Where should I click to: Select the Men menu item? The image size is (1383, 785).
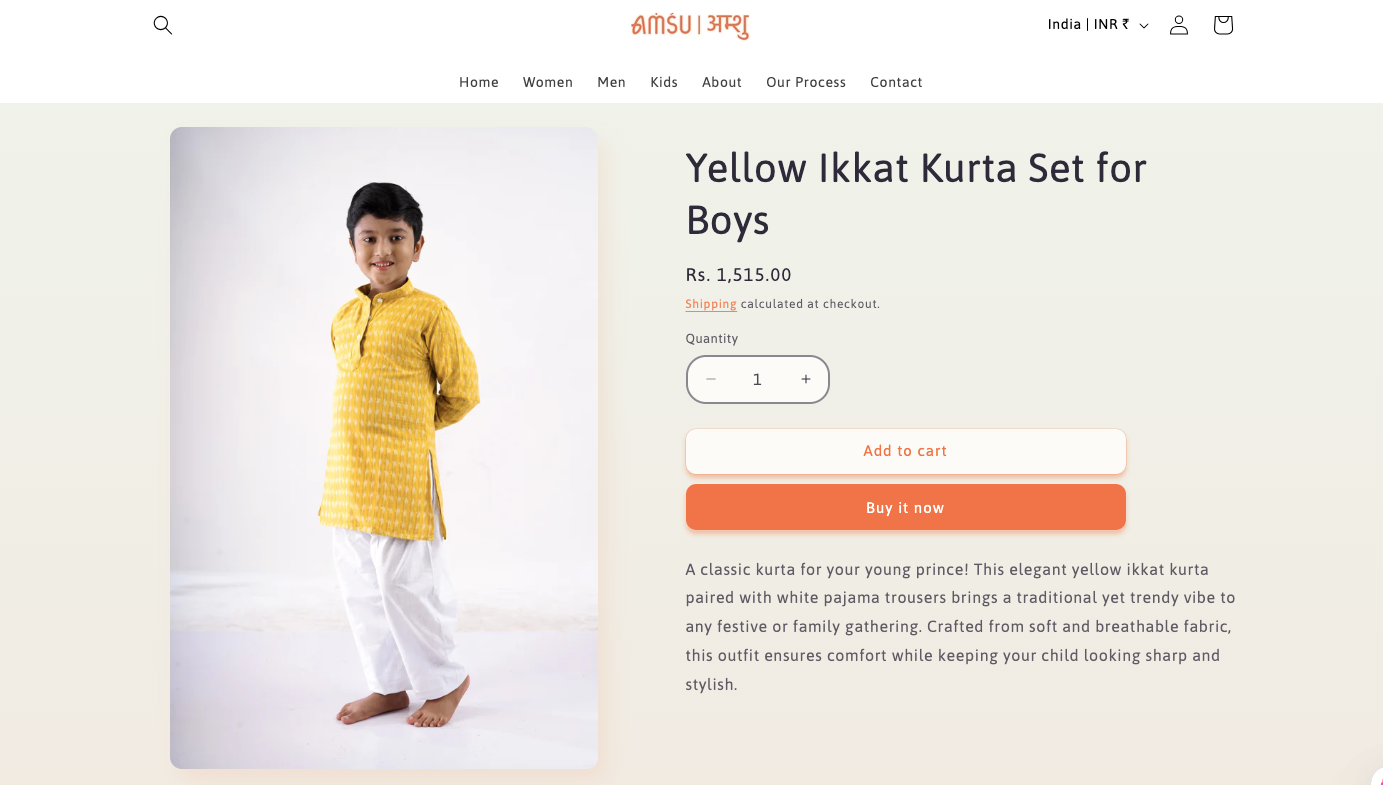coord(612,82)
